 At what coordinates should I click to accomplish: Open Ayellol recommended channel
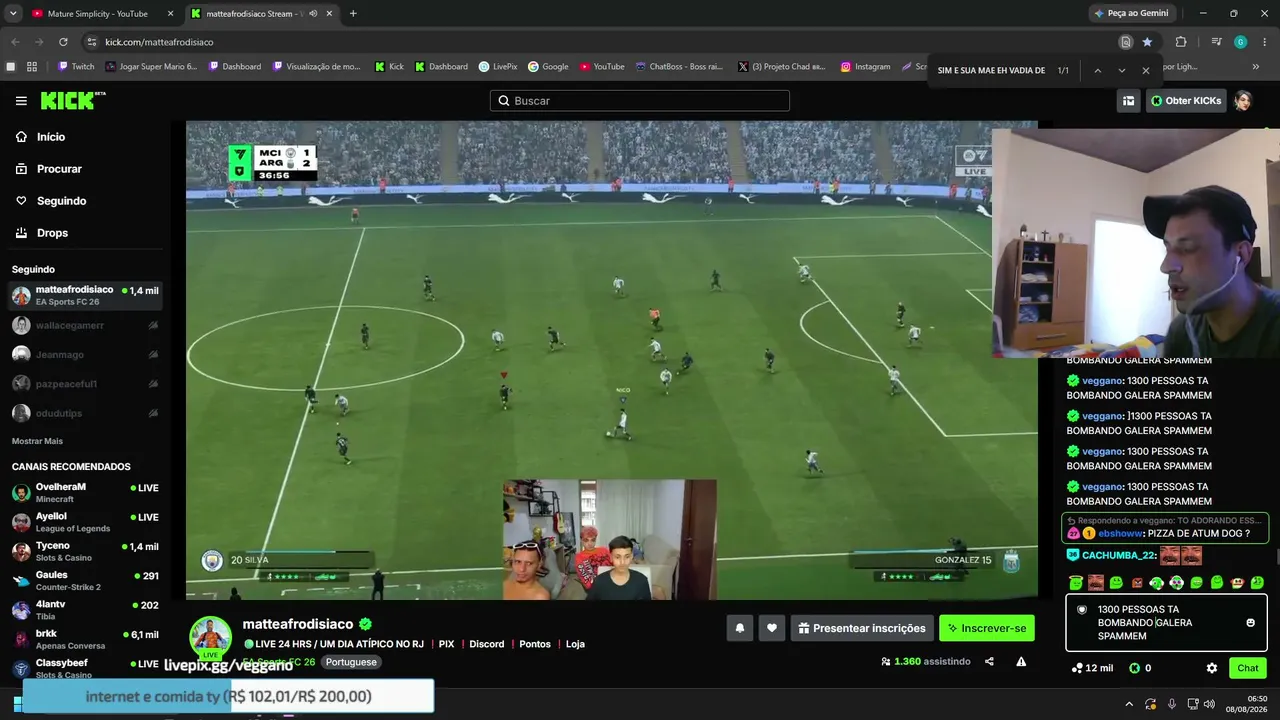pyautogui.click(x=85, y=522)
